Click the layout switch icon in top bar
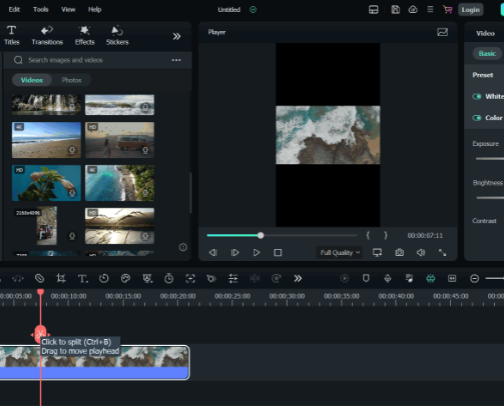 [373, 10]
